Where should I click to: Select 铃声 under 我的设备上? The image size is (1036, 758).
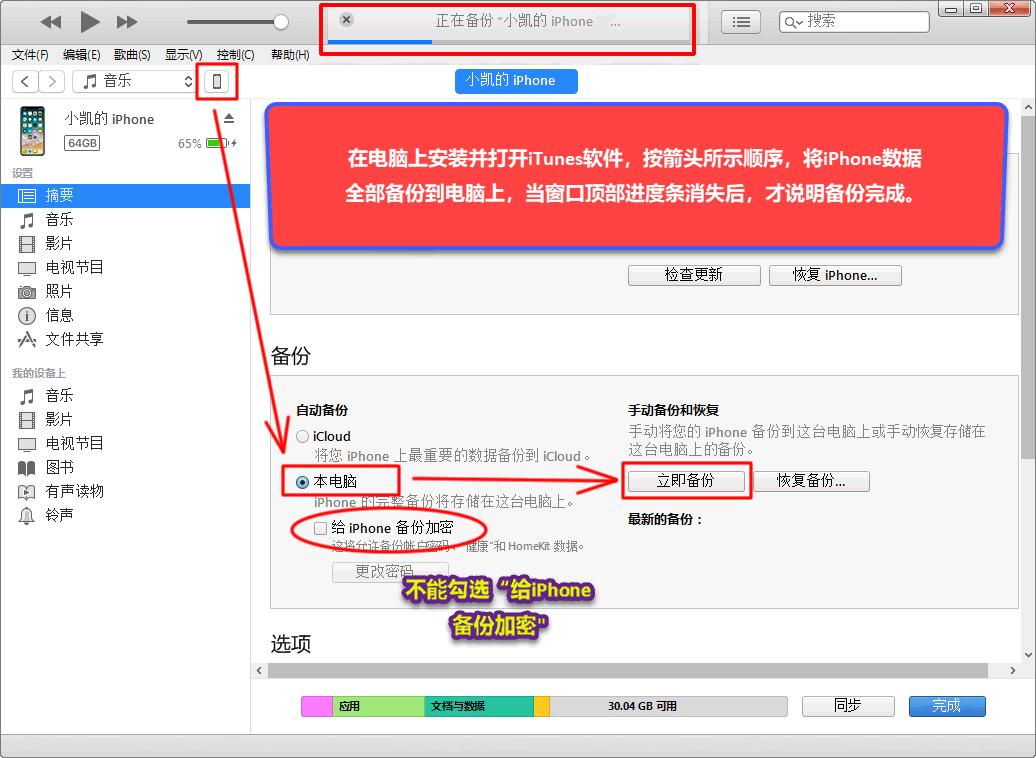click(58, 515)
